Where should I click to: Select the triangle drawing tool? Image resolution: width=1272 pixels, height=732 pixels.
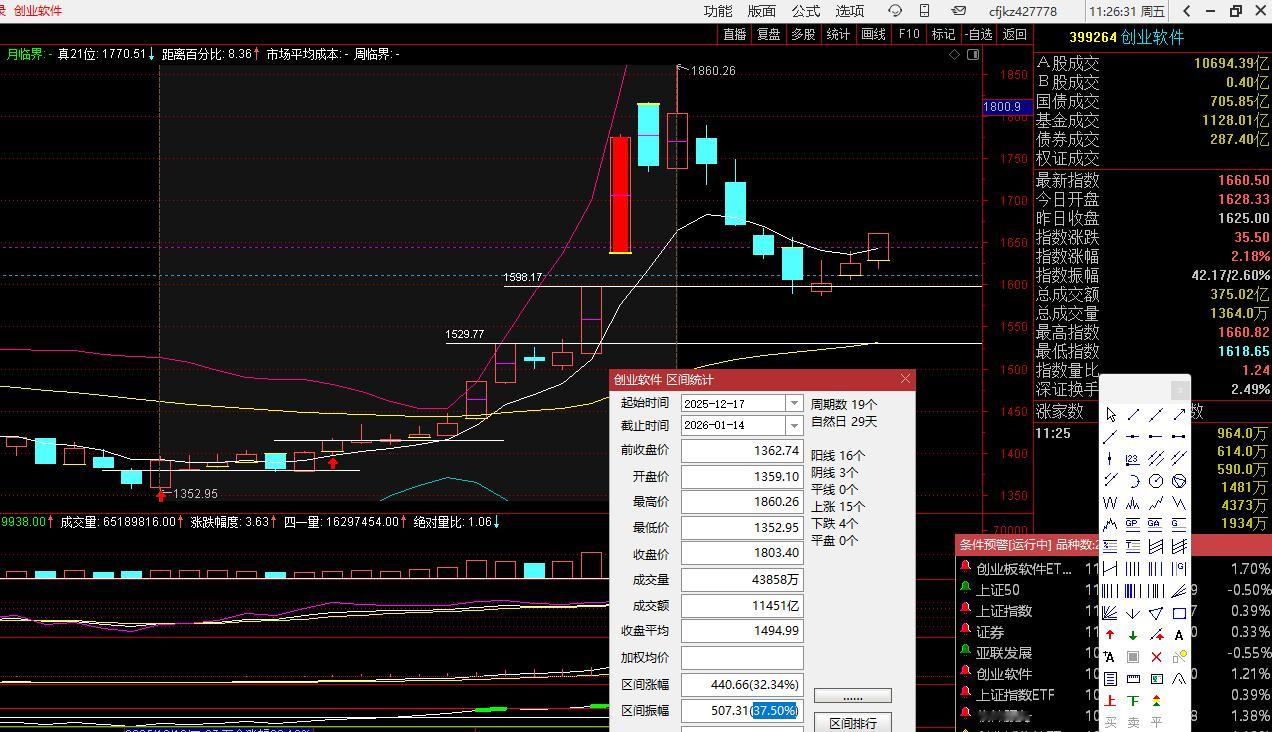[1156, 613]
